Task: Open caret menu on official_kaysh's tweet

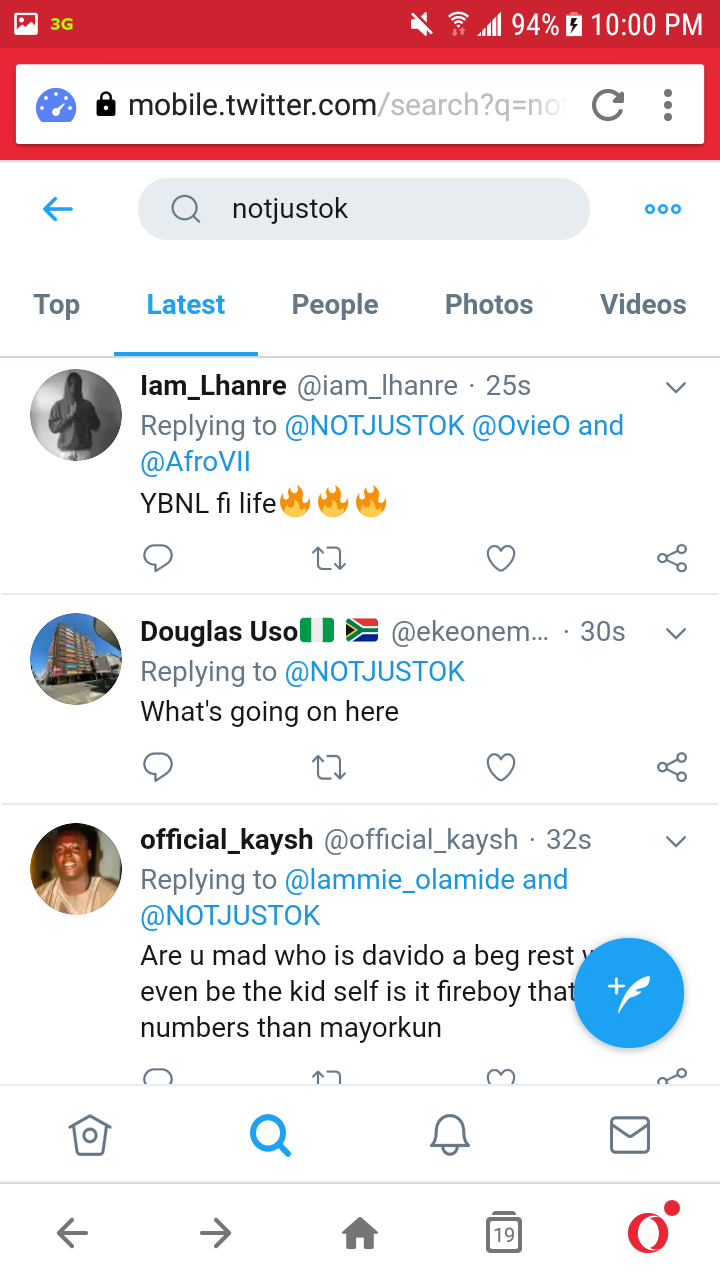Action: tap(676, 841)
